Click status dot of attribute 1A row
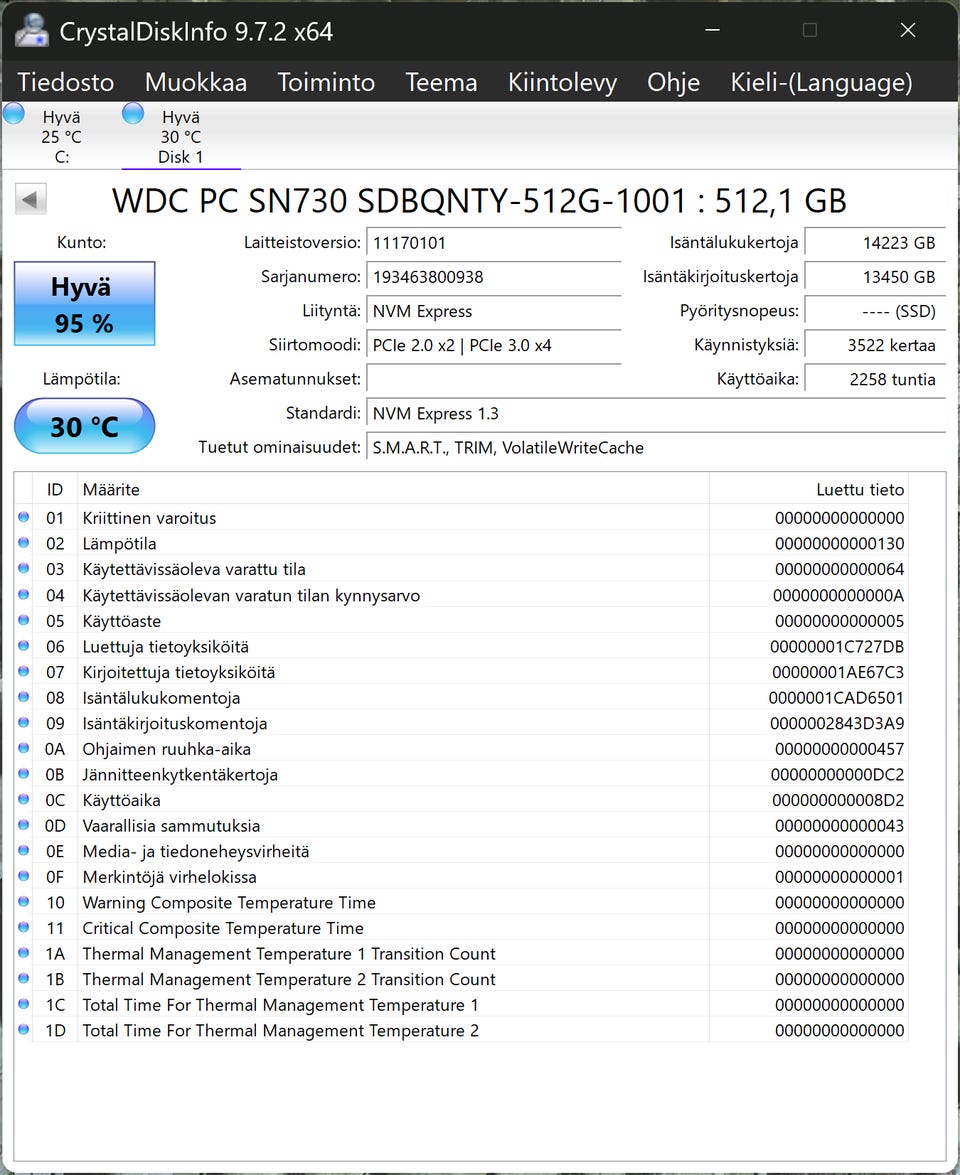960x1175 pixels. (24, 952)
